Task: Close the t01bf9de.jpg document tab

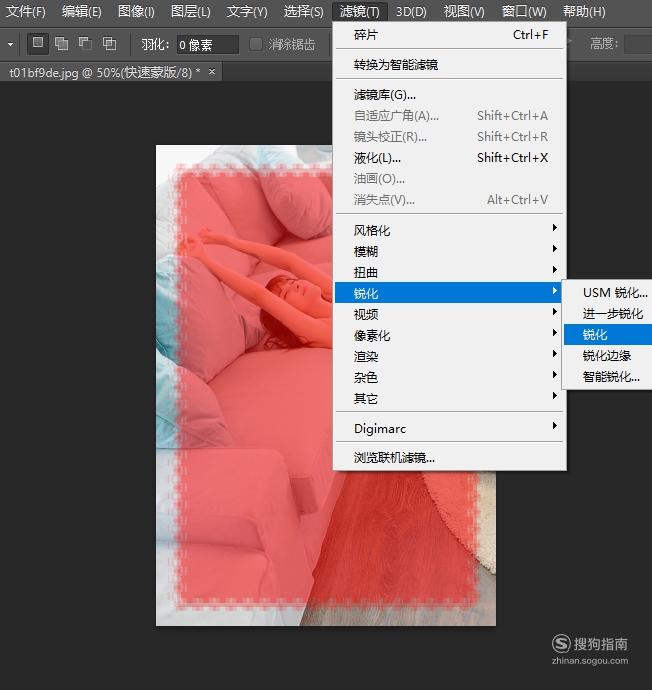Action: (x=212, y=71)
